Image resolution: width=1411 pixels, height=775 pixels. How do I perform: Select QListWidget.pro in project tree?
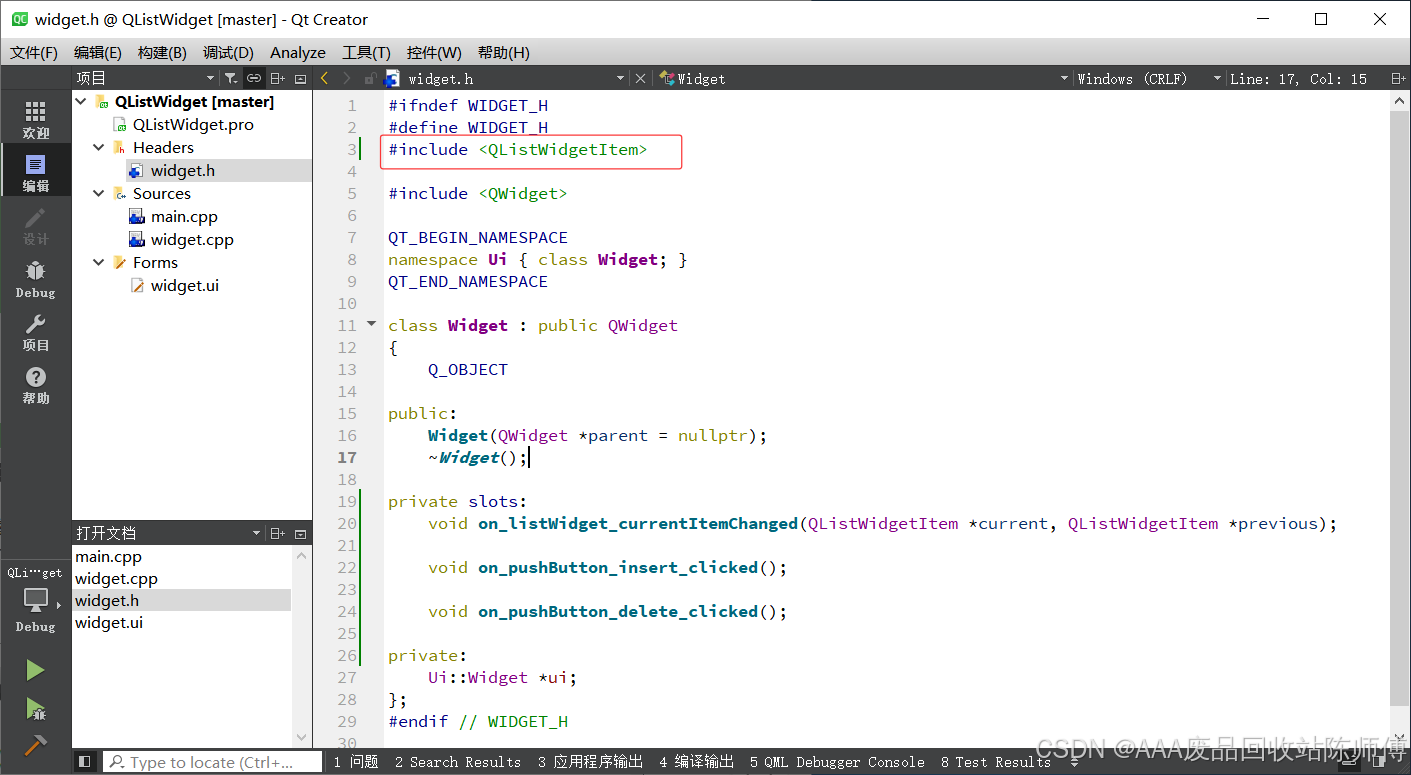193,124
